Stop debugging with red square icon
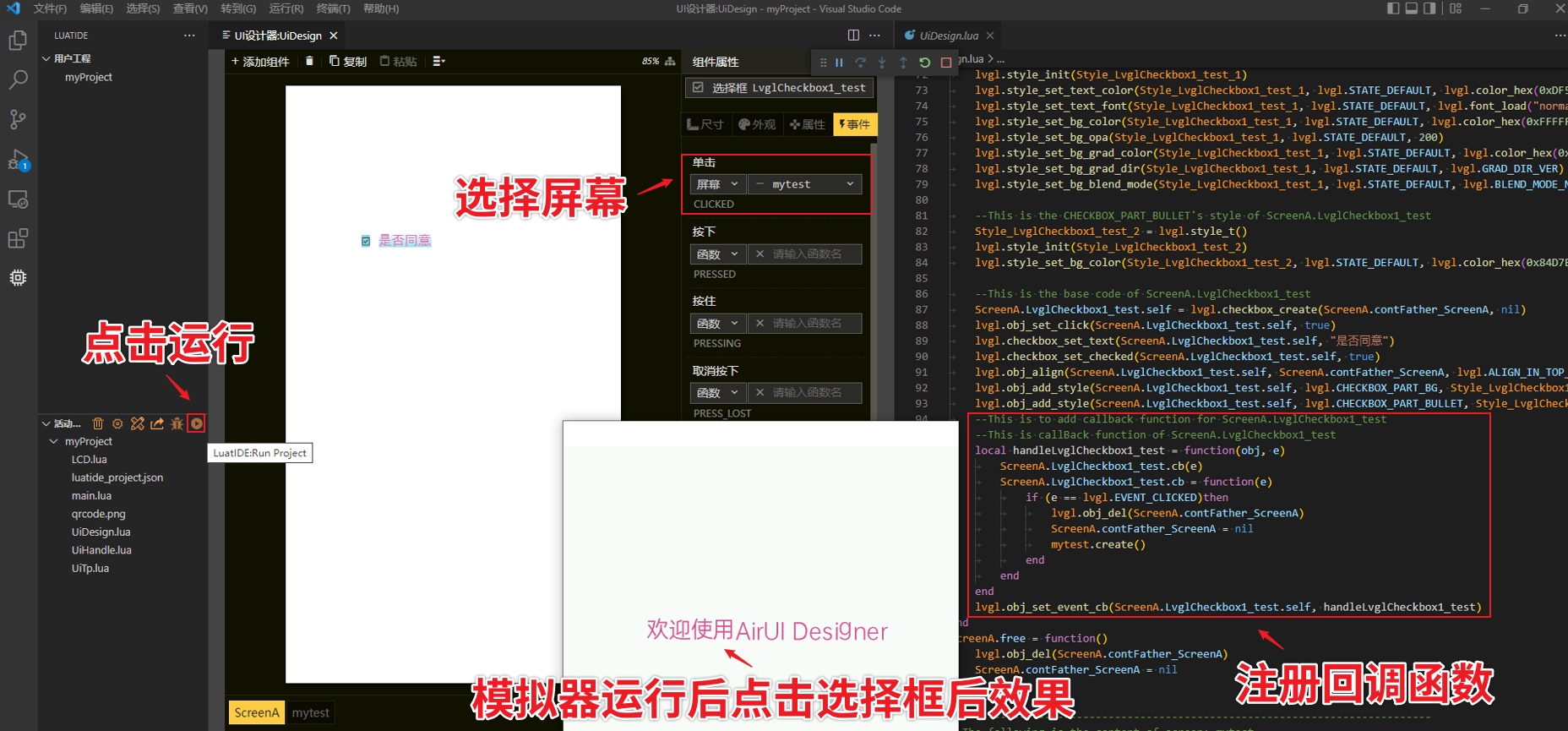This screenshot has width=1568, height=731. pos(946,62)
